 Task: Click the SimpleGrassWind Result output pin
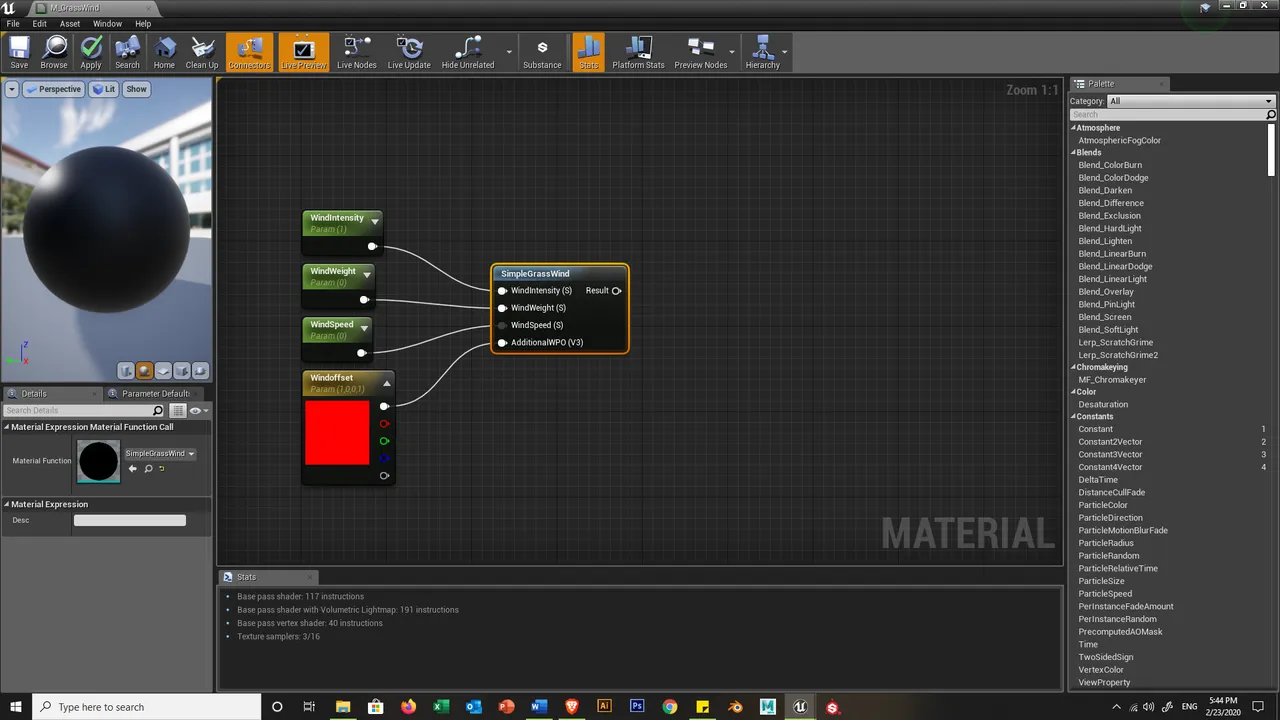coord(616,291)
